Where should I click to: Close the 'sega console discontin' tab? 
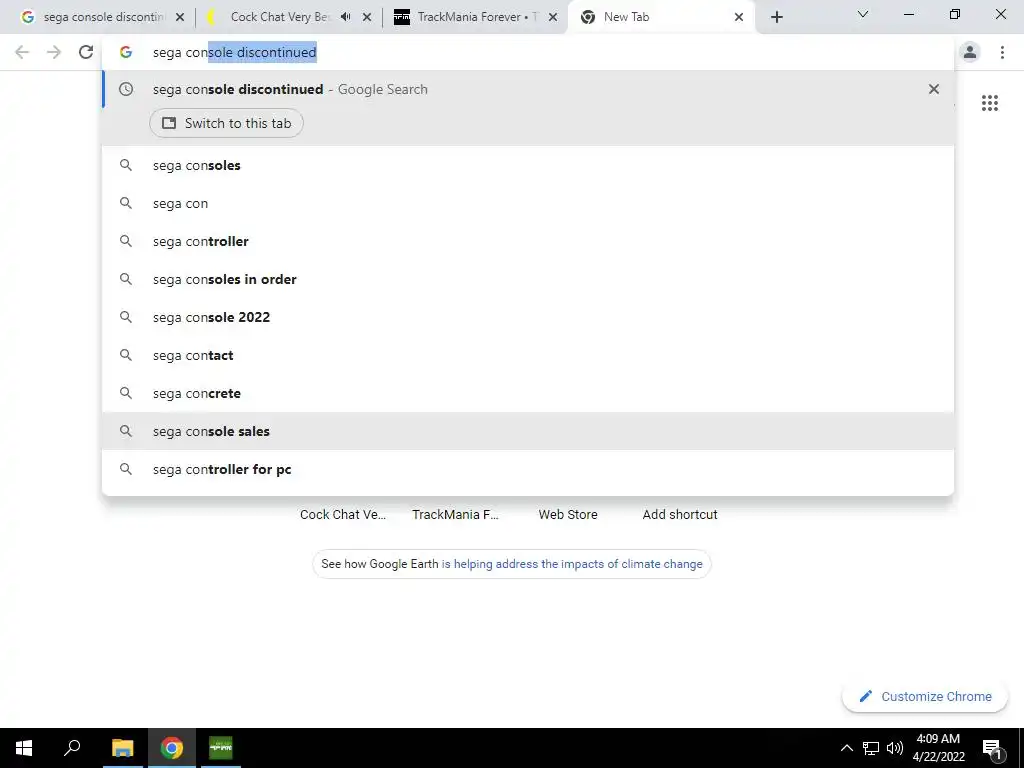click(x=180, y=18)
